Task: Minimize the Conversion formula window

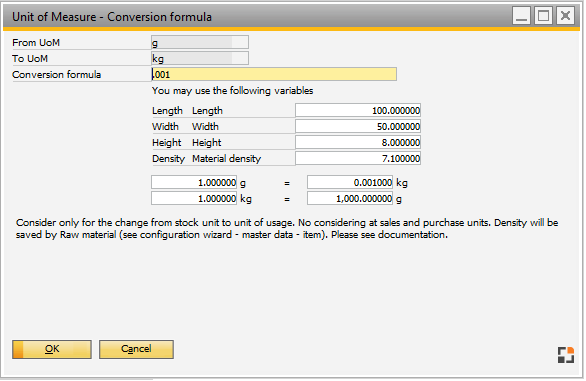Action: pyautogui.click(x=521, y=16)
